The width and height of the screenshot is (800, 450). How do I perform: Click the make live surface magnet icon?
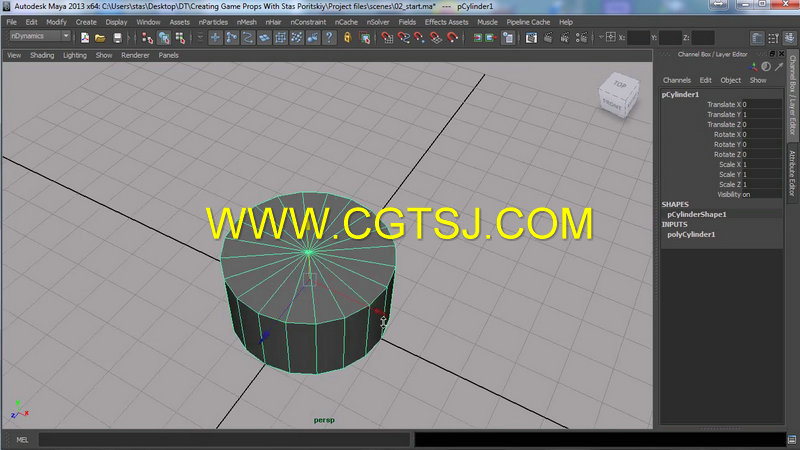point(452,38)
